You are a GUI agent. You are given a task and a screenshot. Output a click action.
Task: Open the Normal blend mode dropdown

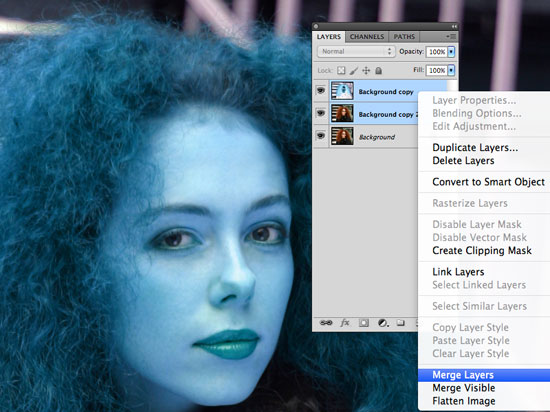pos(356,52)
